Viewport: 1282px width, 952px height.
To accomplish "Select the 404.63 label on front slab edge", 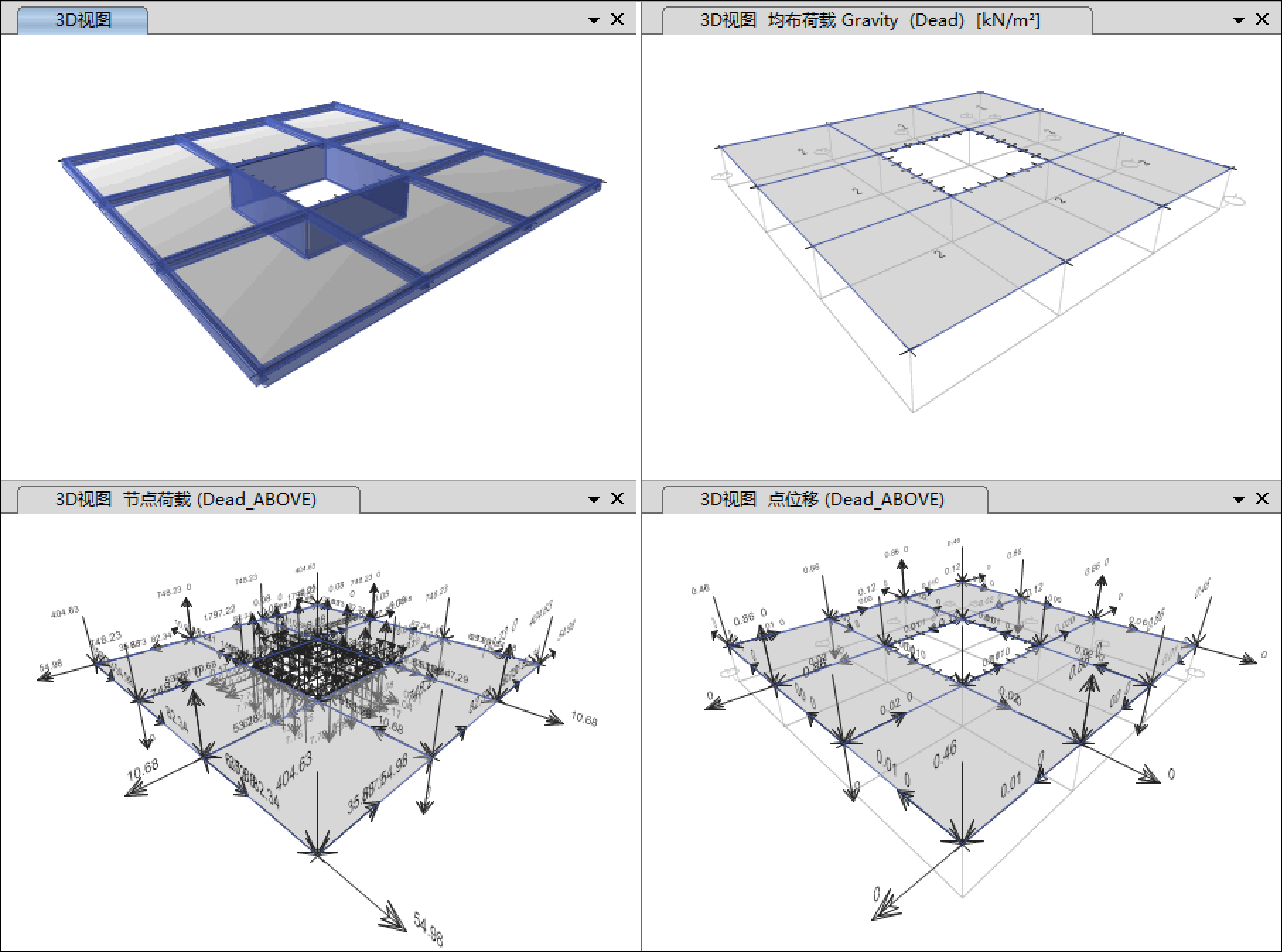I will pos(293,770).
